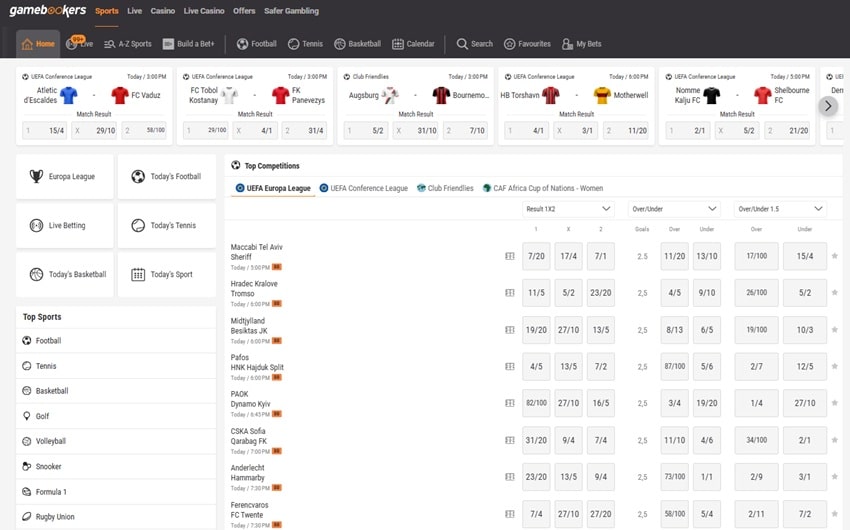Expand the Over/Under 1.5 market dropdown
This screenshot has height=530, width=850.
point(780,209)
